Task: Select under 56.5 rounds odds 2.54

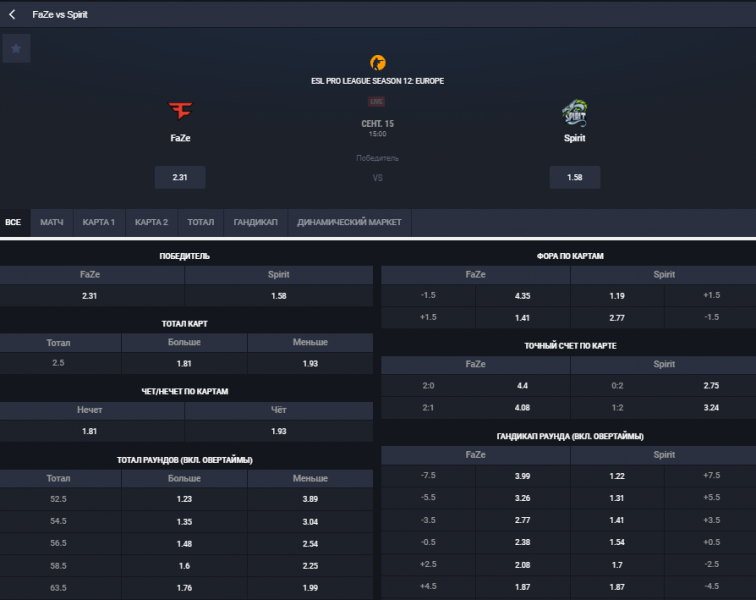Action: click(310, 544)
